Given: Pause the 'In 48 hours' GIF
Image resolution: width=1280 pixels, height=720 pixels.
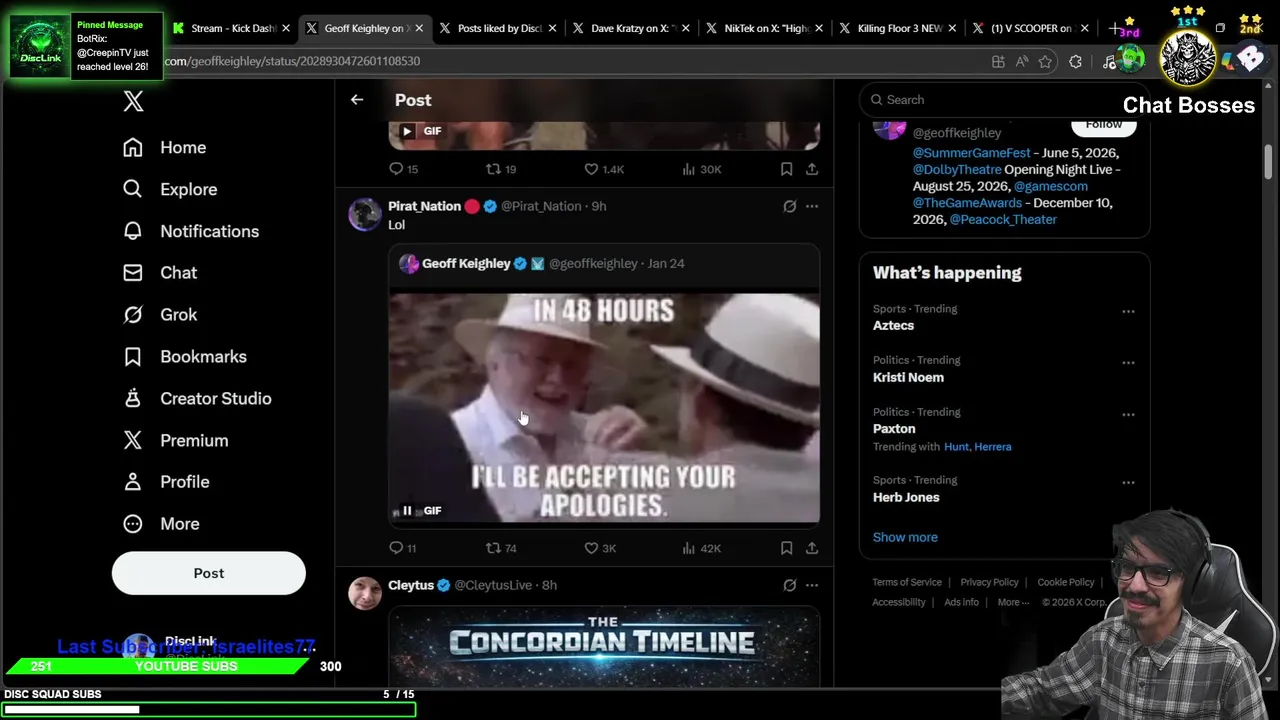Looking at the screenshot, I should pos(407,511).
